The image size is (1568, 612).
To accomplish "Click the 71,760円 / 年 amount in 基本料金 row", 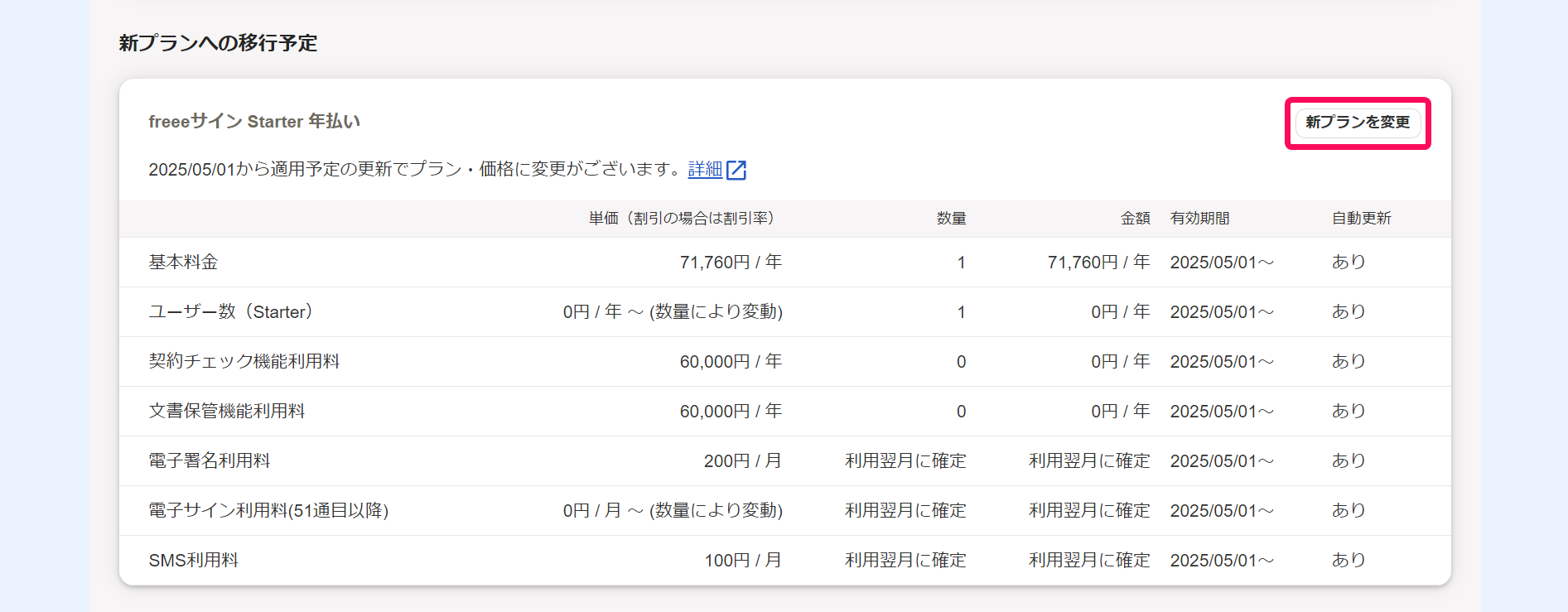I will tap(1098, 263).
